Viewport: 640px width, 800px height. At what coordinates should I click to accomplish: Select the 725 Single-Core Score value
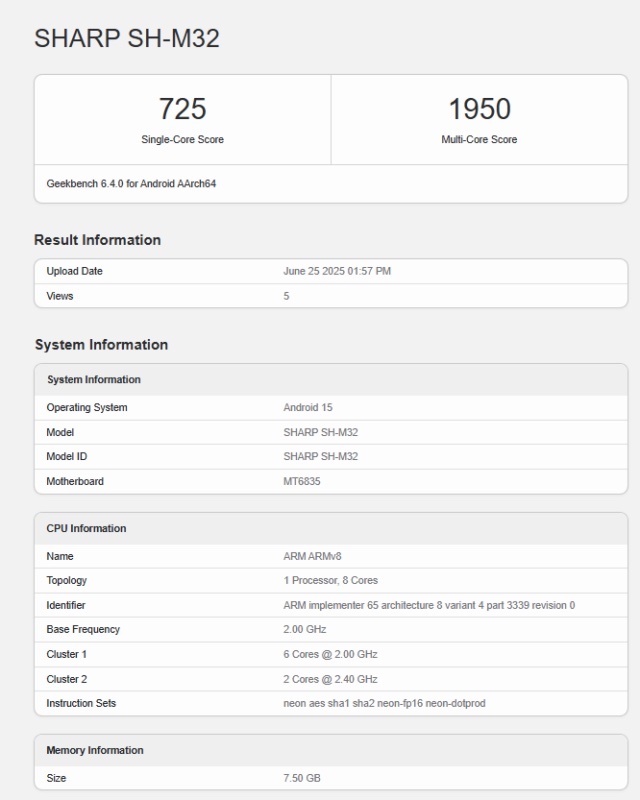click(182, 109)
